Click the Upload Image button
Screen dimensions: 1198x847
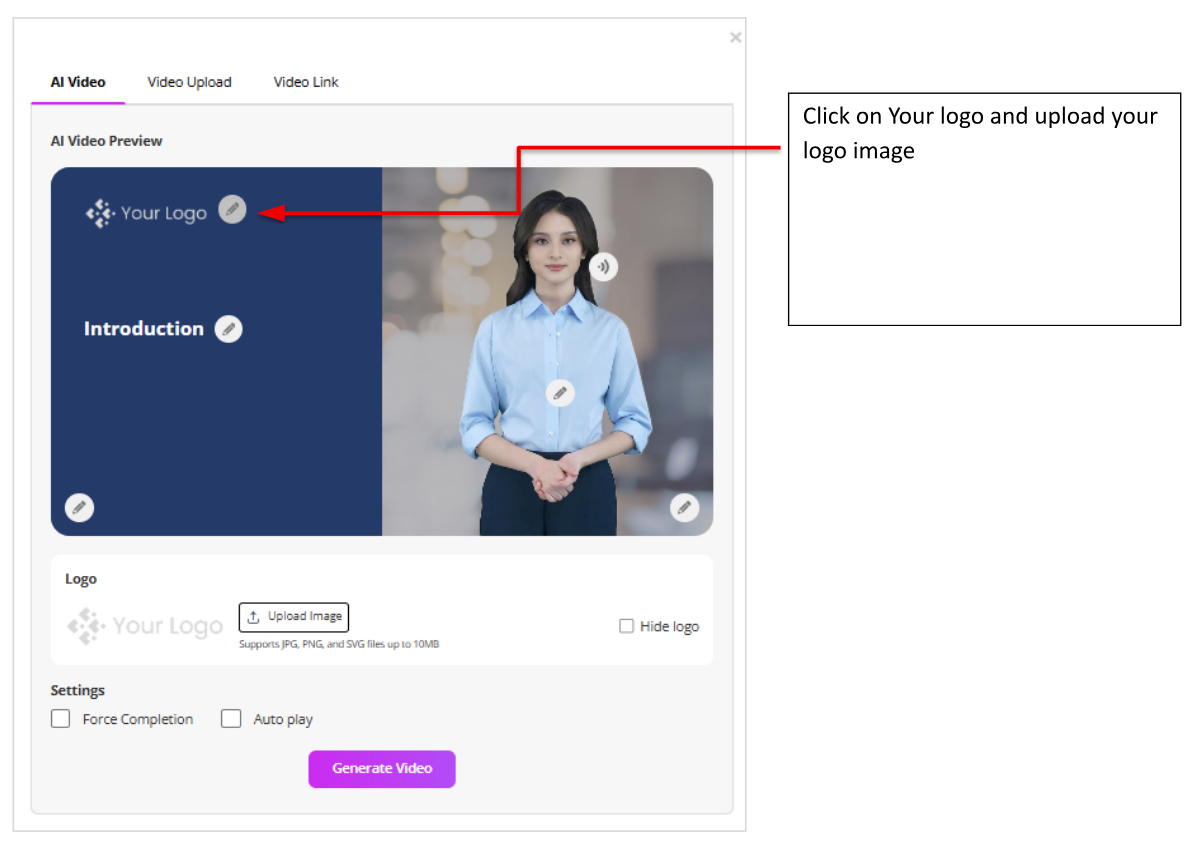pyautogui.click(x=294, y=617)
